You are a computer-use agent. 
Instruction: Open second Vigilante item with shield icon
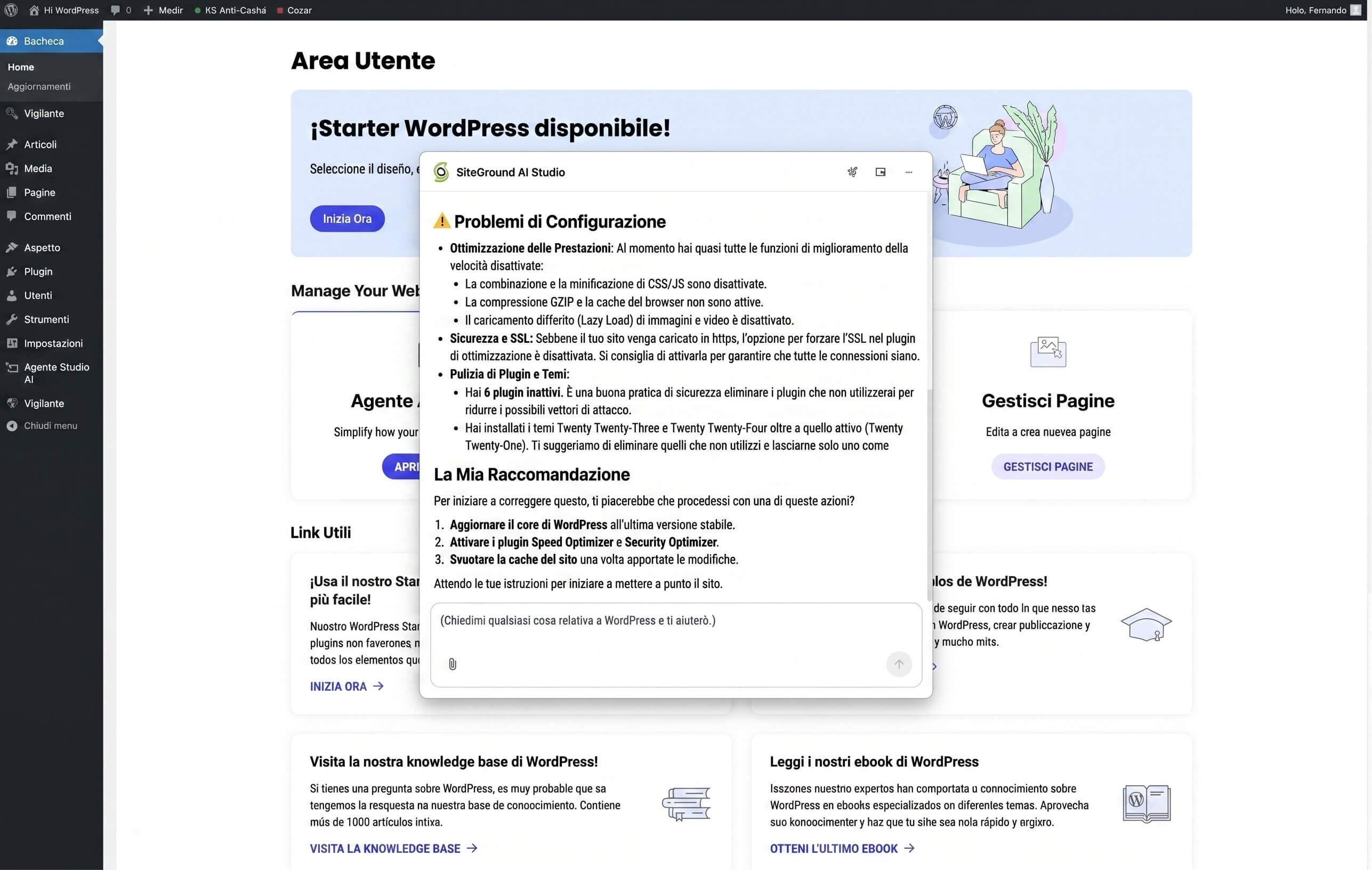tap(51, 404)
